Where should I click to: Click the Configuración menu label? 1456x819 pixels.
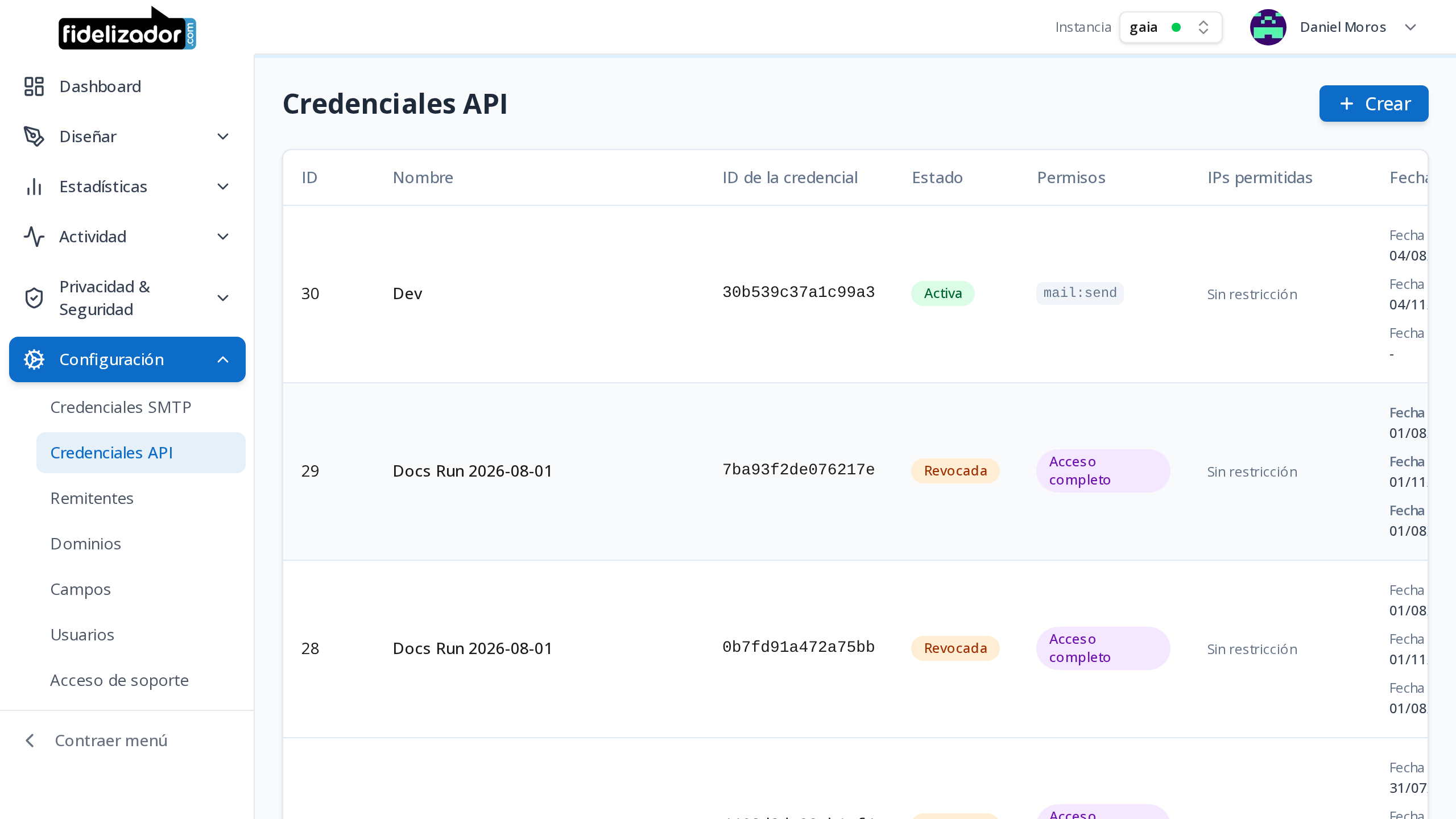click(x=111, y=359)
